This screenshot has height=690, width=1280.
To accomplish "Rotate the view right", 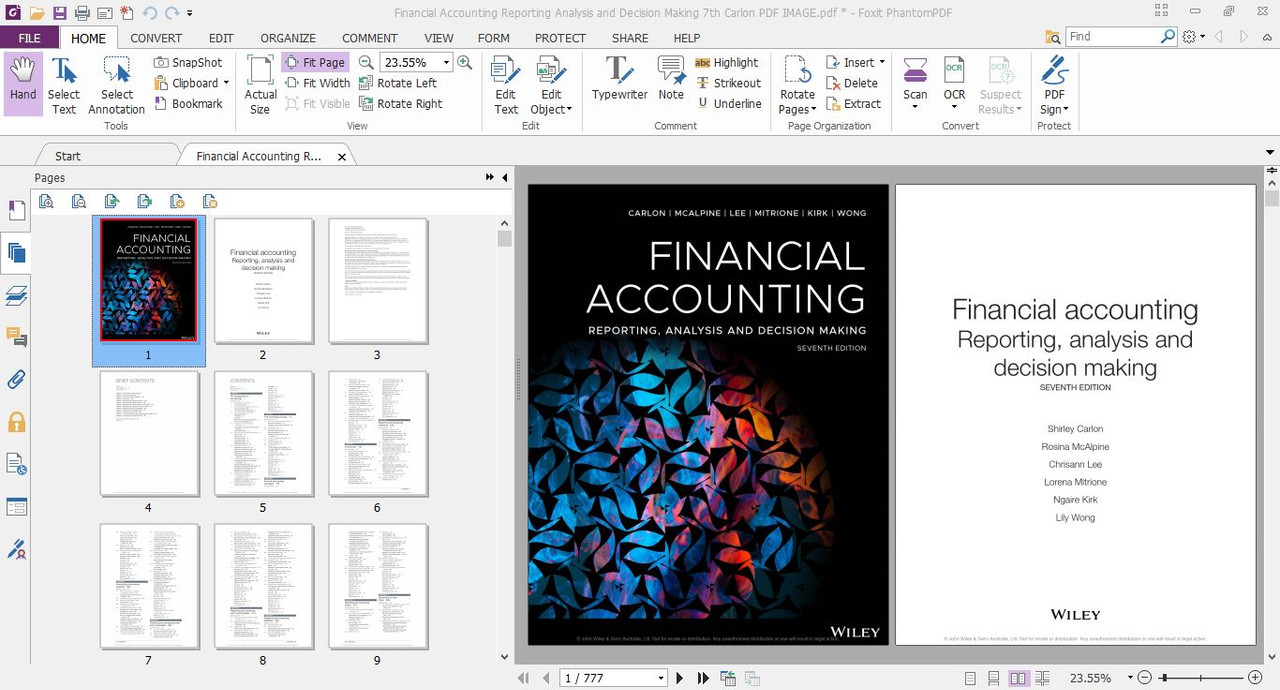I will [400, 103].
